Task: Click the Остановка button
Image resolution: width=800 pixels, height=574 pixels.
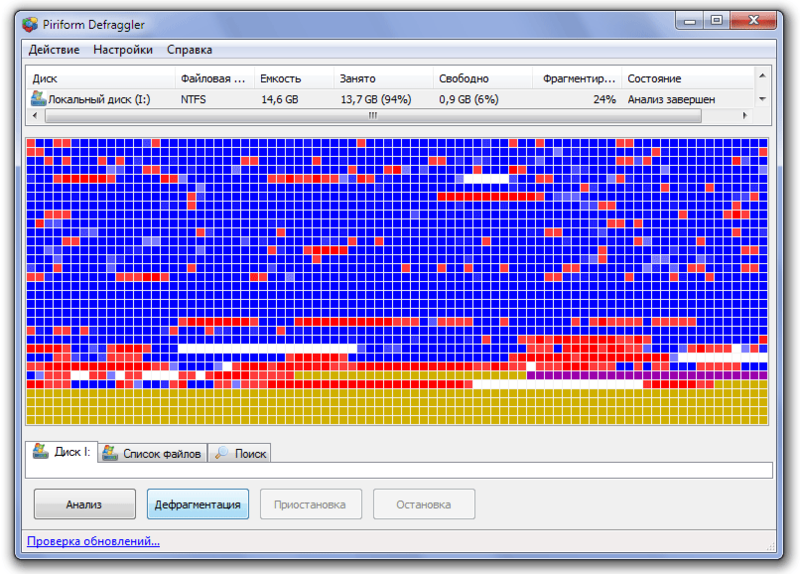Action: click(424, 504)
